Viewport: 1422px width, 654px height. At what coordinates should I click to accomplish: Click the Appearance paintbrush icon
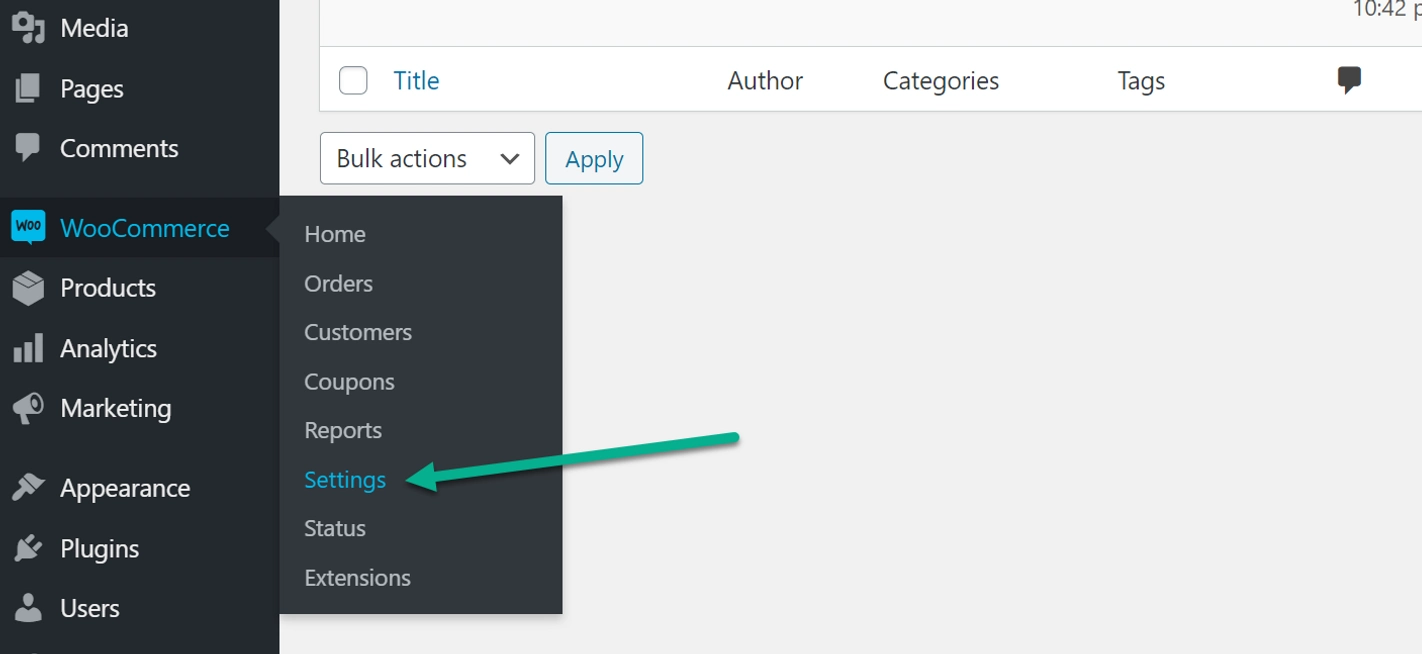28,488
